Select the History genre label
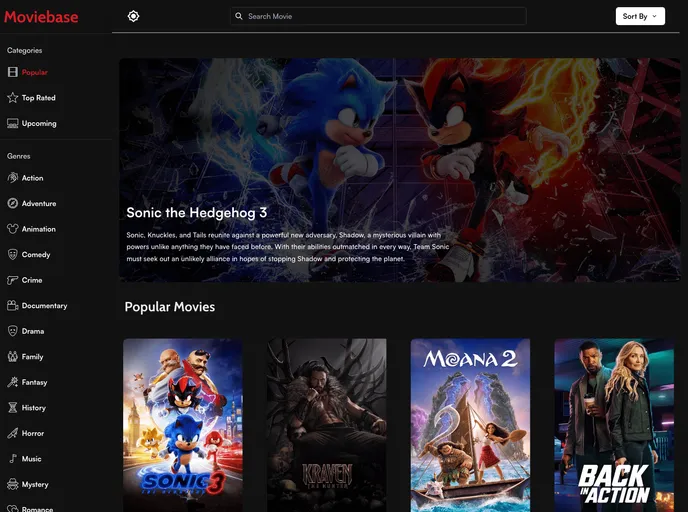Image resolution: width=688 pixels, height=512 pixels. [x=34, y=408]
